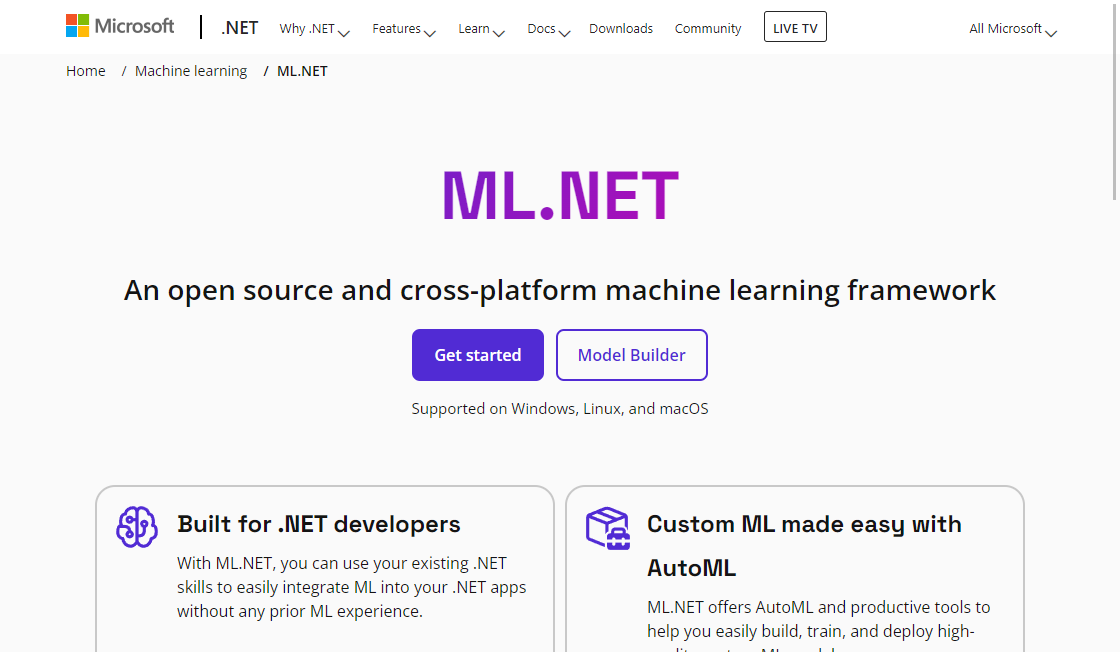Viewport: 1120px width, 652px height.
Task: Click the LIVE TV button
Action: [795, 28]
